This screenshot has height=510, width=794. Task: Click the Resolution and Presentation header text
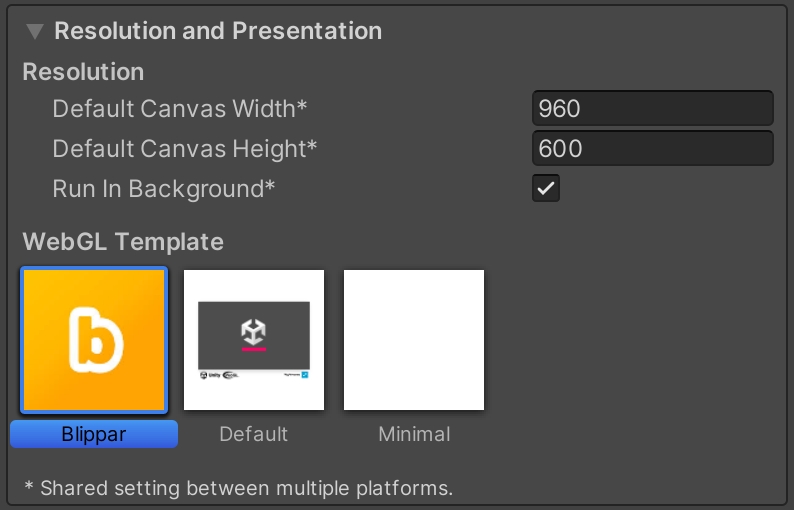click(217, 31)
